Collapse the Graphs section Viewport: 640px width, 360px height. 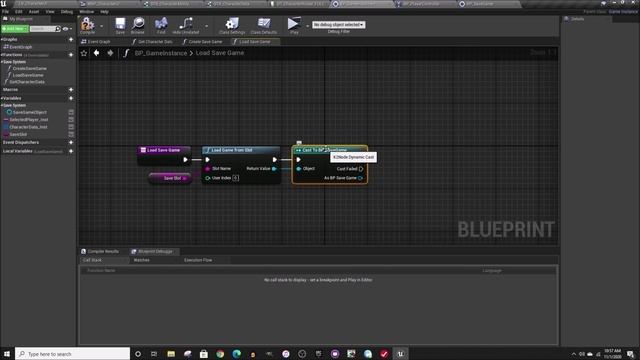pos(2,40)
